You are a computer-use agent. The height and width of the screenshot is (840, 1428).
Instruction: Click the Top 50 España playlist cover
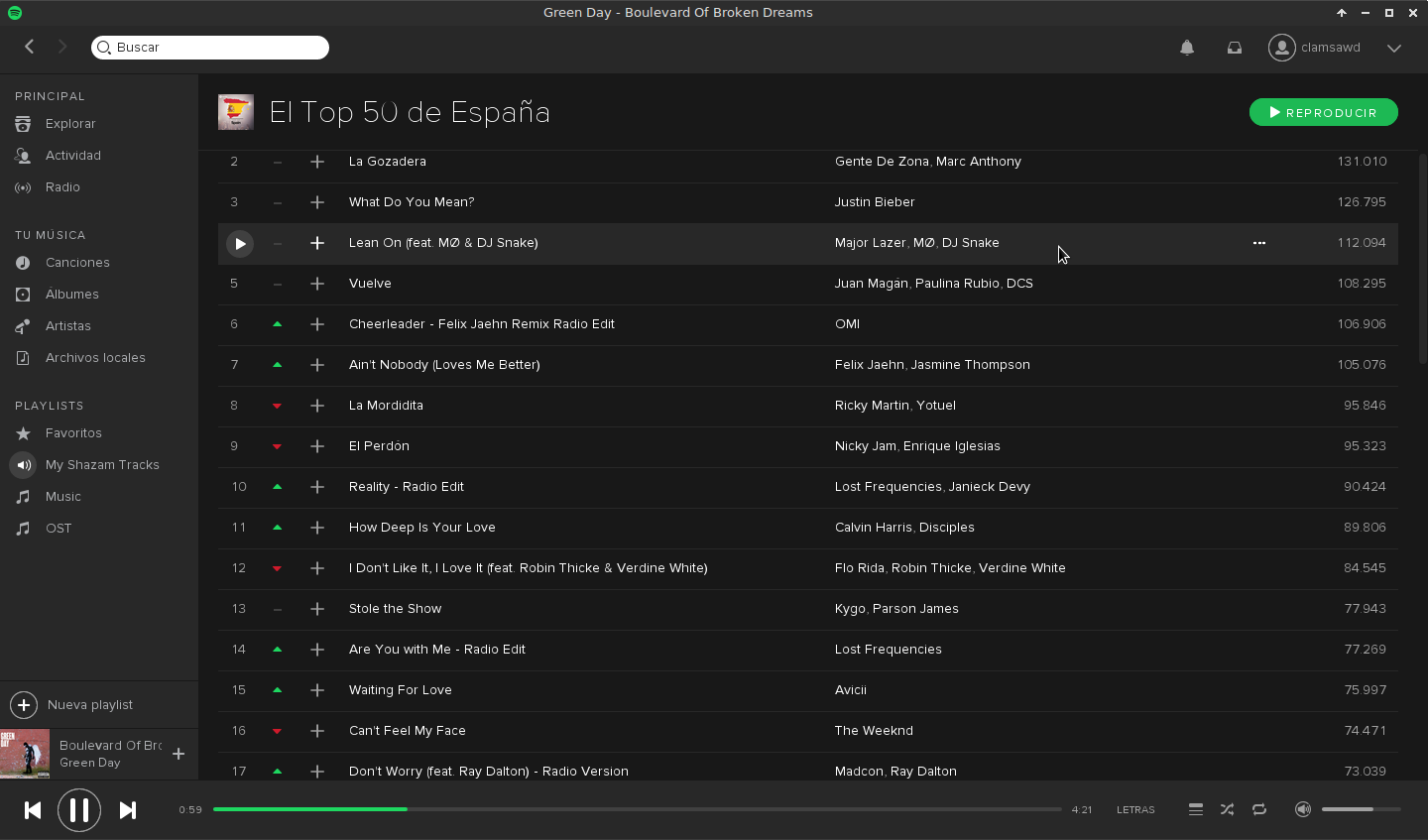point(236,112)
